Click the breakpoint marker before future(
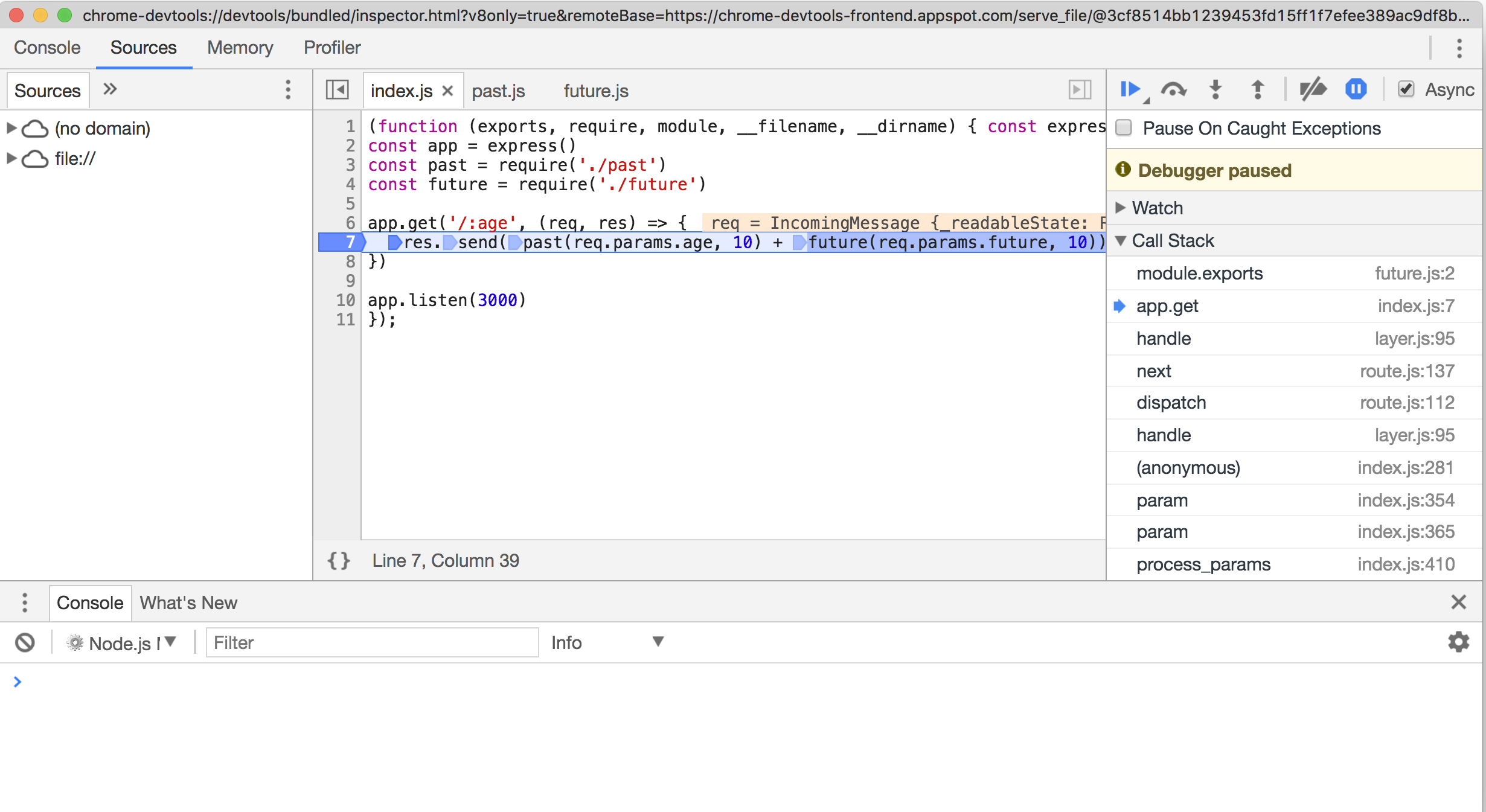 [799, 243]
